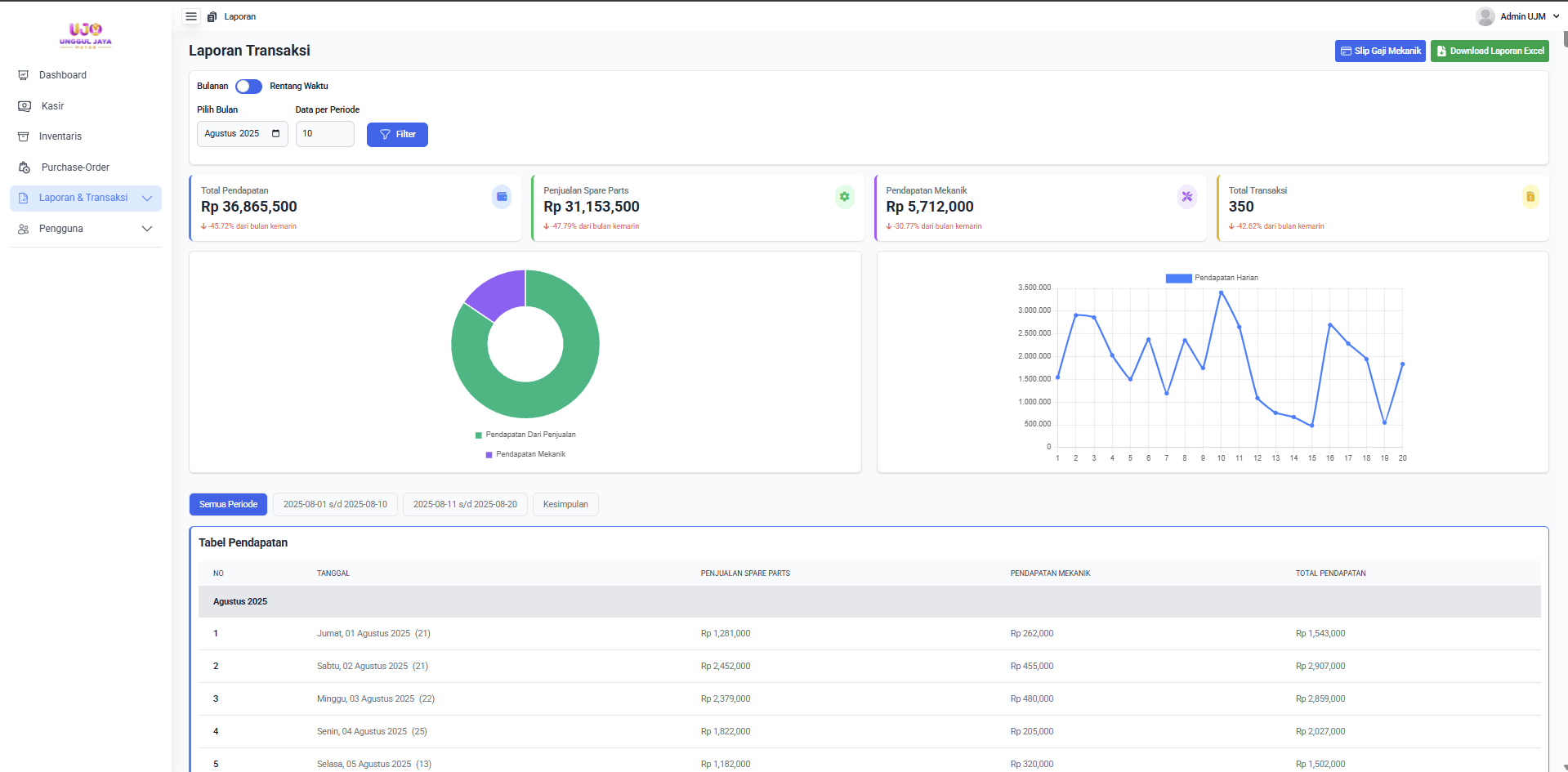Click the hamburger menu icon in header

click(191, 16)
